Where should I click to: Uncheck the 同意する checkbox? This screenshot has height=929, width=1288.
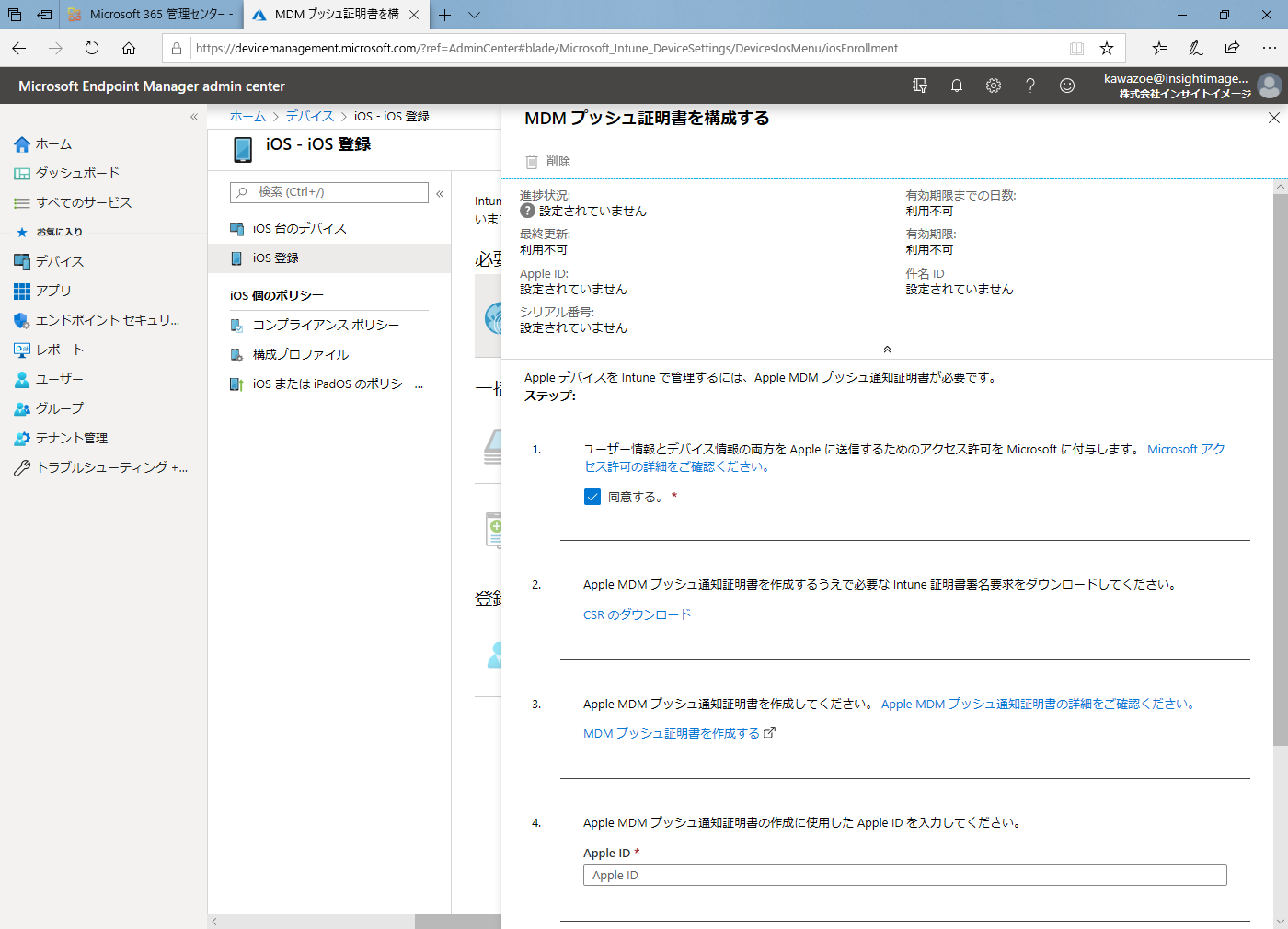pyautogui.click(x=592, y=496)
